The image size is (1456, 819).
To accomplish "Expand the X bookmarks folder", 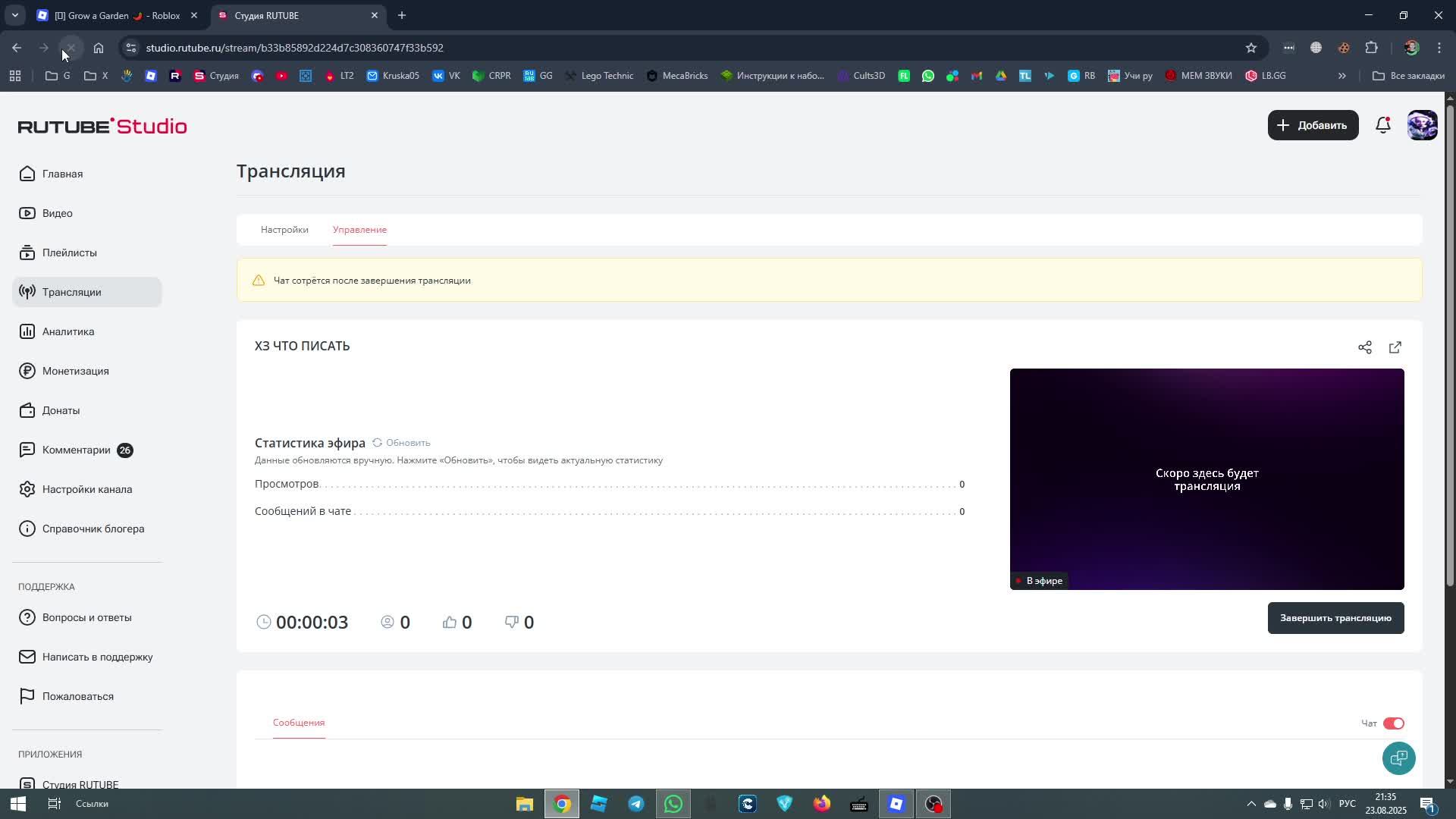I will [x=96, y=76].
